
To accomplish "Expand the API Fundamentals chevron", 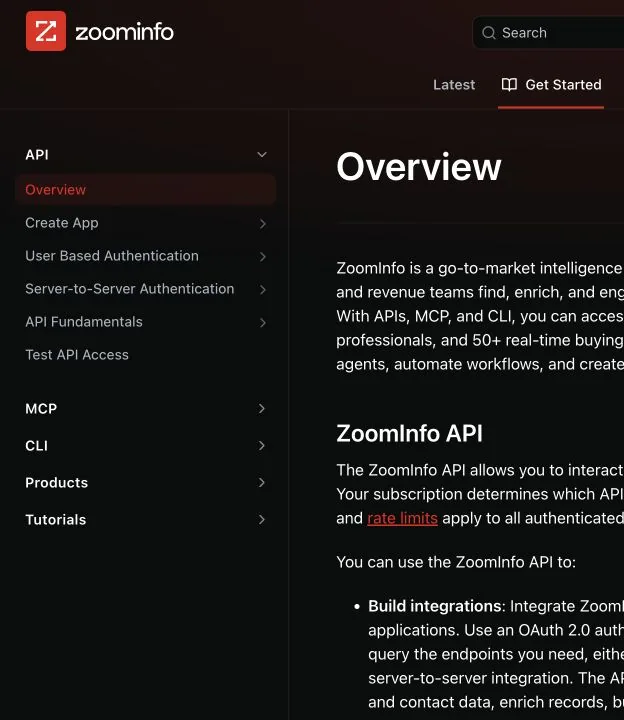I will (263, 323).
